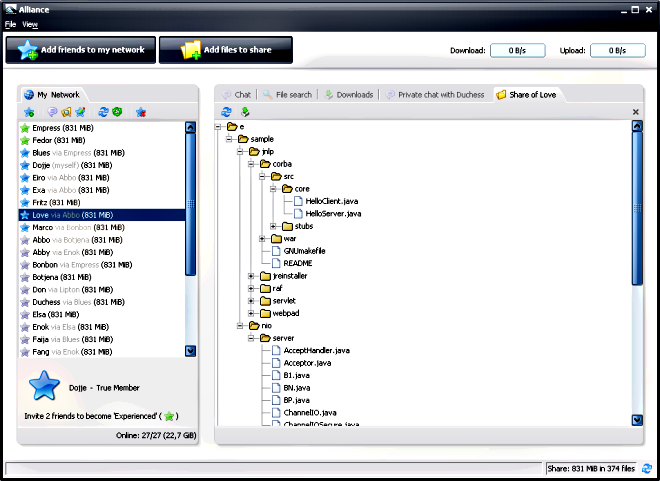Click the GNUmakefile file icon

[276, 251]
